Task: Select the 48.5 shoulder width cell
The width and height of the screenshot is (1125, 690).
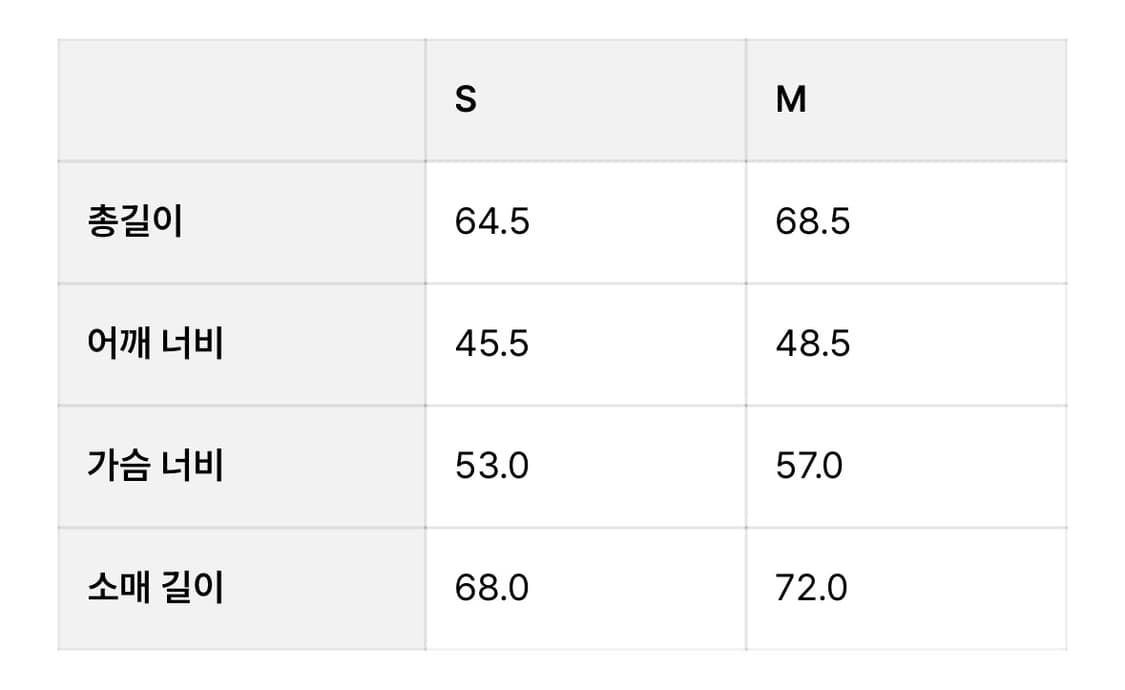Action: pyautogui.click(x=812, y=344)
